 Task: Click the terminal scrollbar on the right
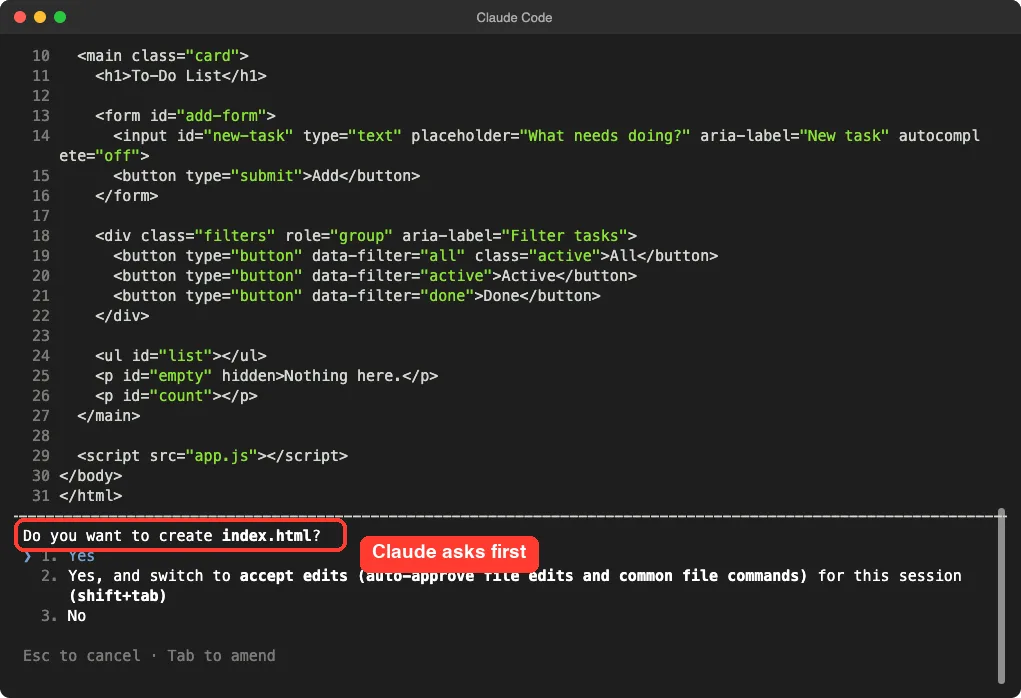click(x=1001, y=596)
